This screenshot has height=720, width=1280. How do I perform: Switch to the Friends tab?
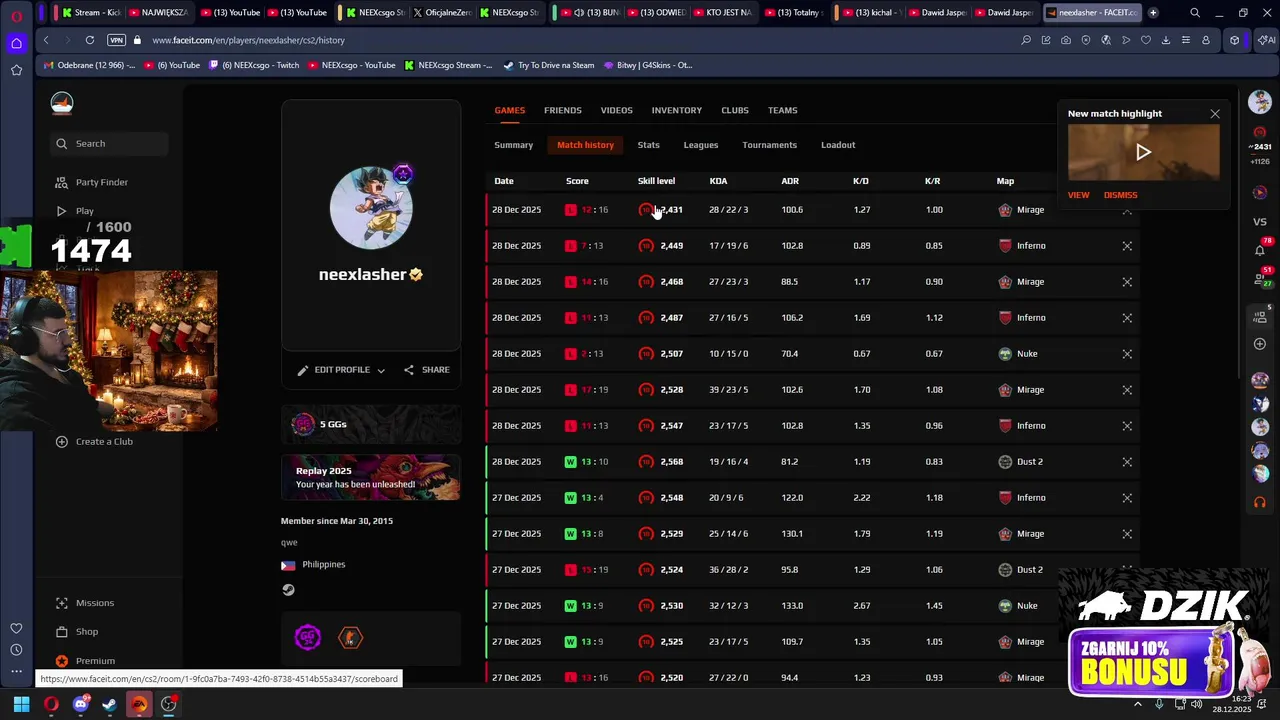pos(562,110)
